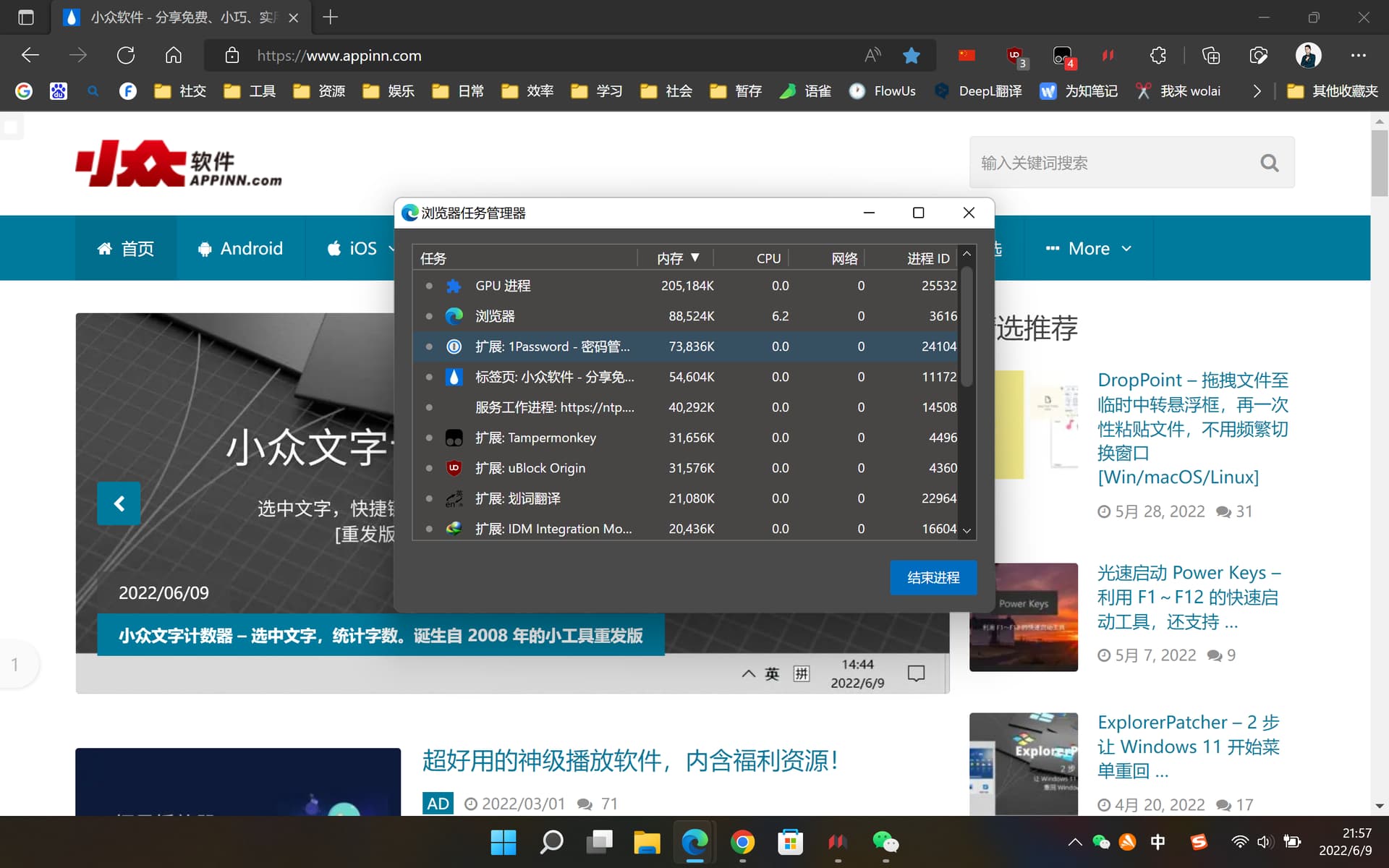Screen dimensions: 1389x868
Task: Open WeChat from the taskbar
Action: tap(885, 842)
